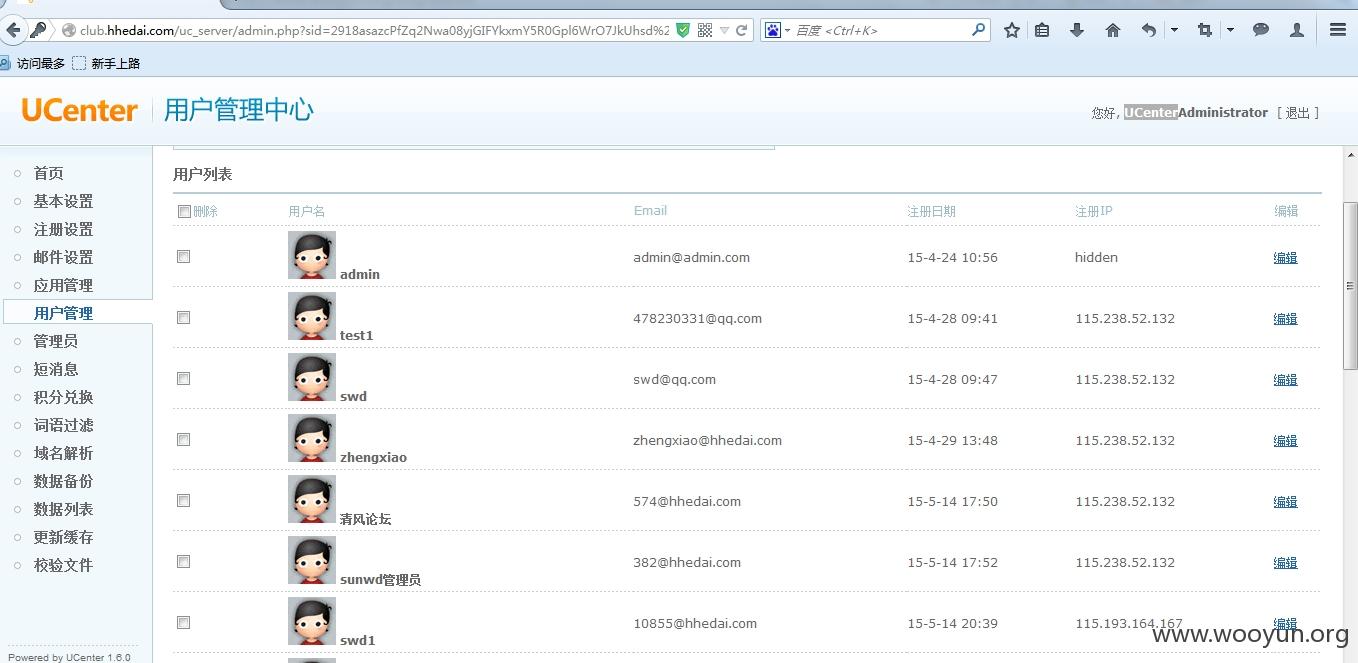
Task: Select 数据备份 in the sidebar
Action: [63, 481]
